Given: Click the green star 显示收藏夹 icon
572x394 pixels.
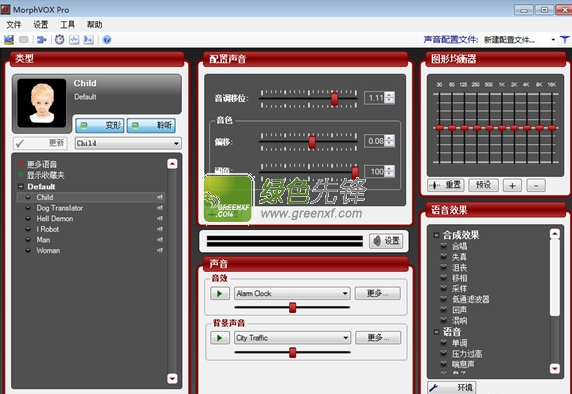Looking at the screenshot, I should click(21, 175).
